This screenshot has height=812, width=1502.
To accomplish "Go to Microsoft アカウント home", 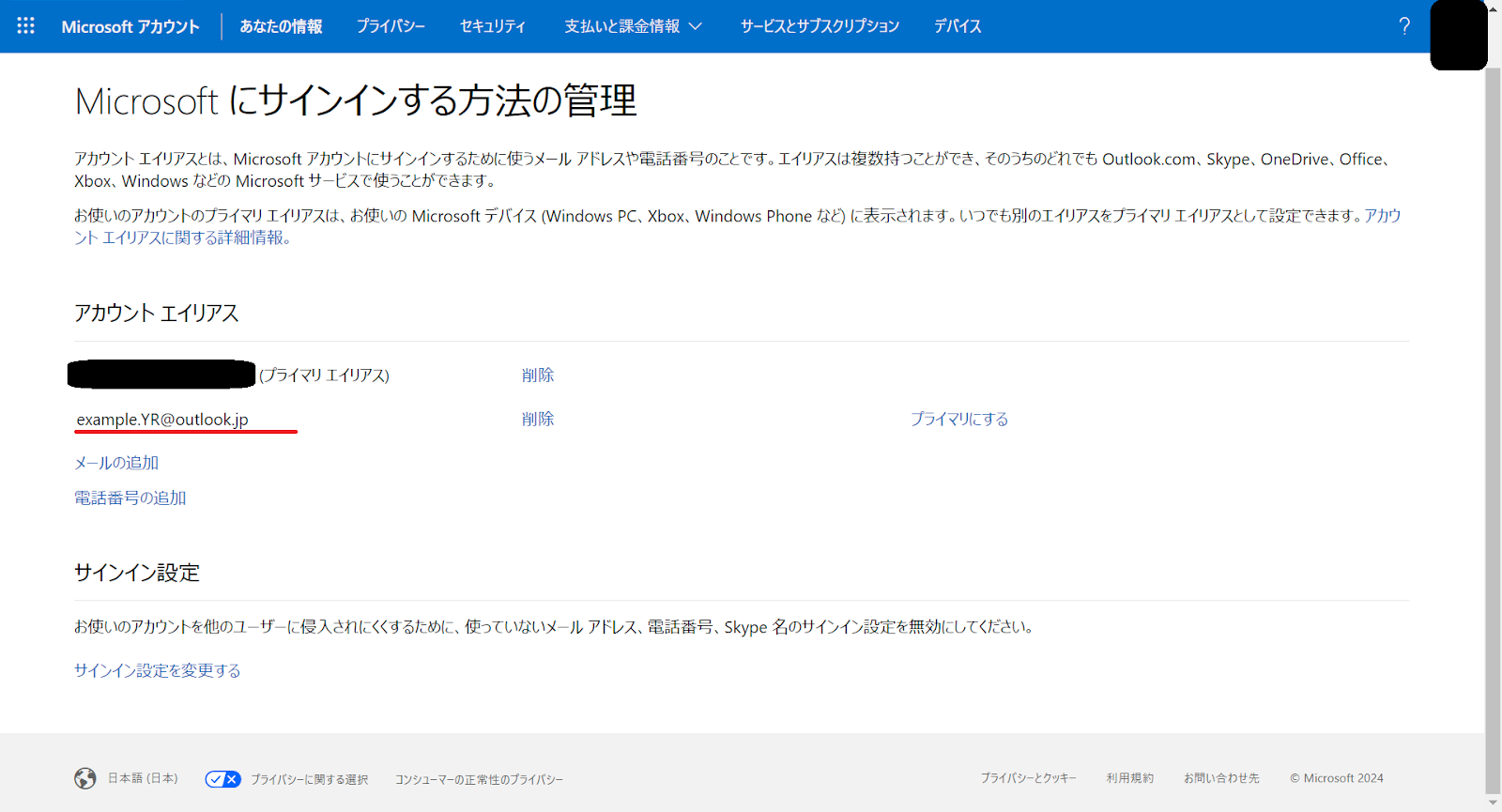I will click(x=130, y=26).
